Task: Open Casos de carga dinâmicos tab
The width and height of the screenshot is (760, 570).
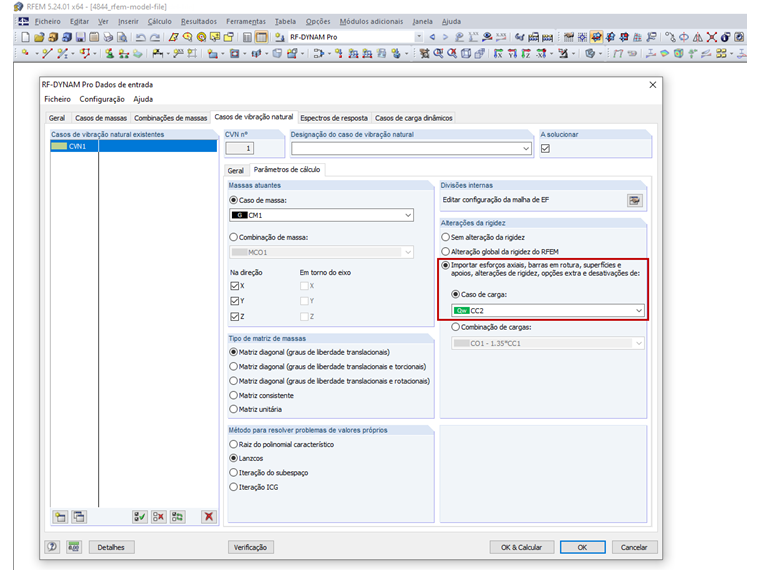Action: point(413,118)
